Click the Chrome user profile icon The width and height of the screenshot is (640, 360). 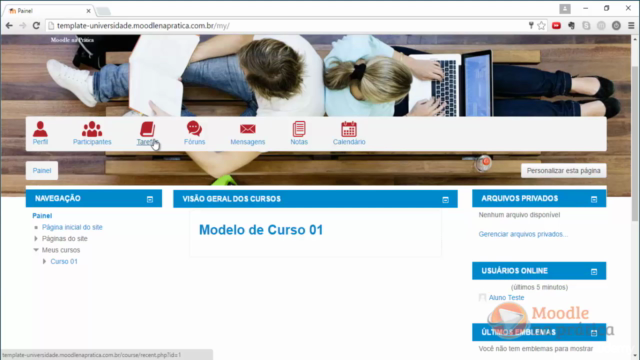(565, 9)
